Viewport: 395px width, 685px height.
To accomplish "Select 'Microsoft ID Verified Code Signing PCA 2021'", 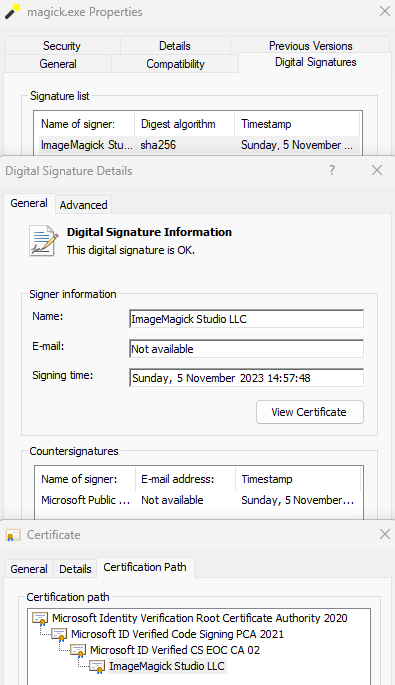I will pyautogui.click(x=177, y=634).
